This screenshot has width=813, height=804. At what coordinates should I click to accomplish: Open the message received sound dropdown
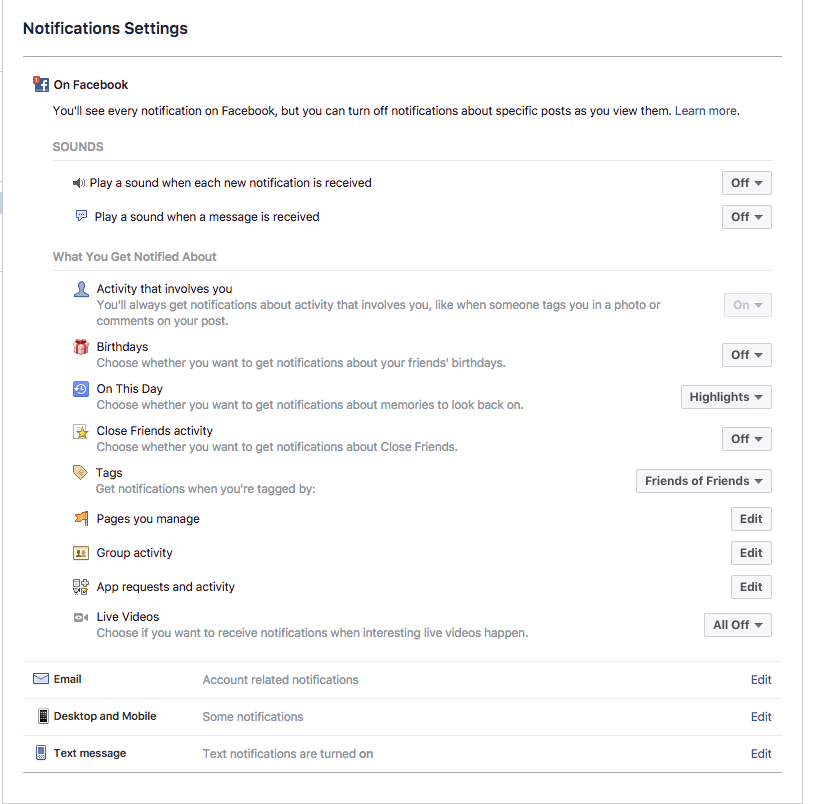[x=746, y=217]
